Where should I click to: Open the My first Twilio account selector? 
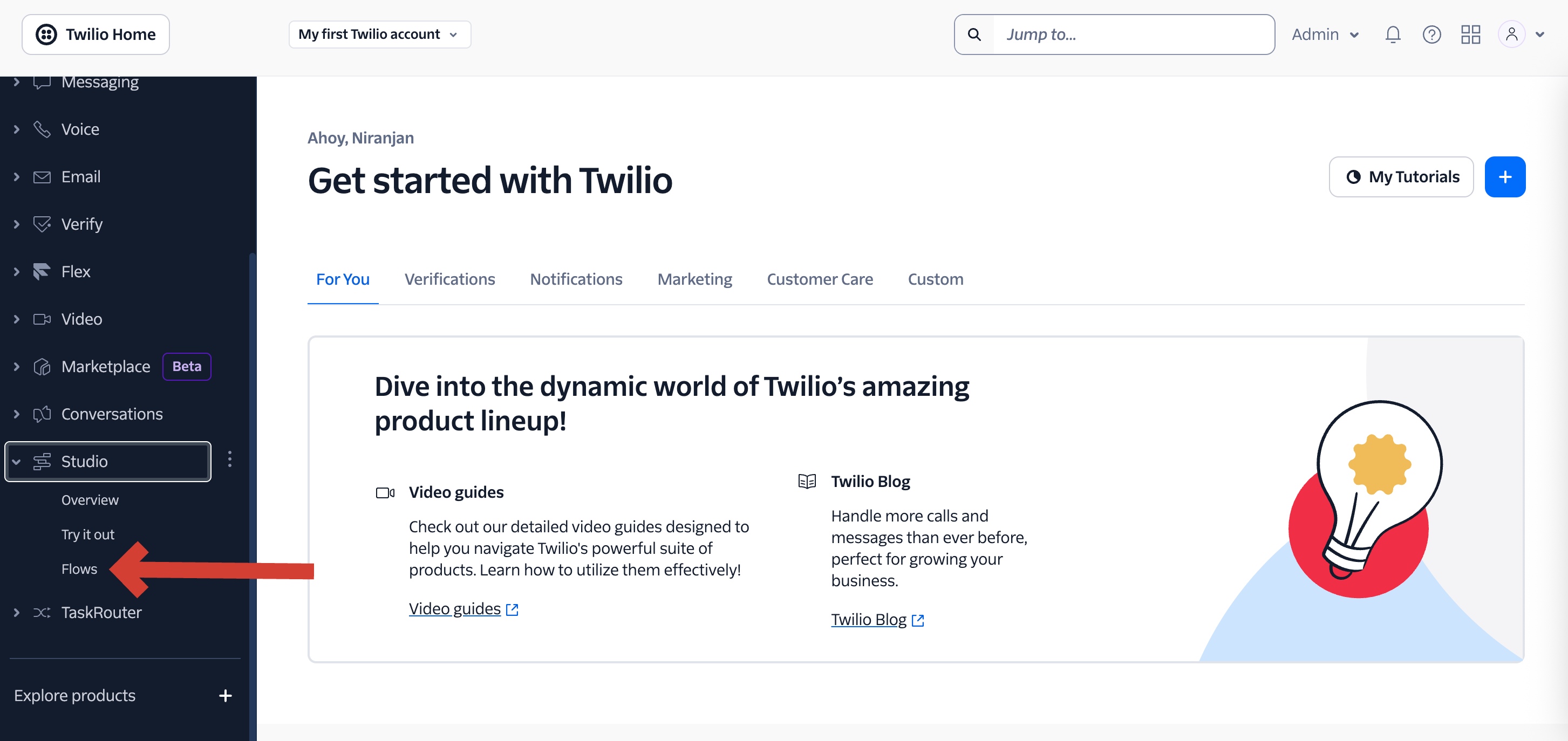pos(380,34)
